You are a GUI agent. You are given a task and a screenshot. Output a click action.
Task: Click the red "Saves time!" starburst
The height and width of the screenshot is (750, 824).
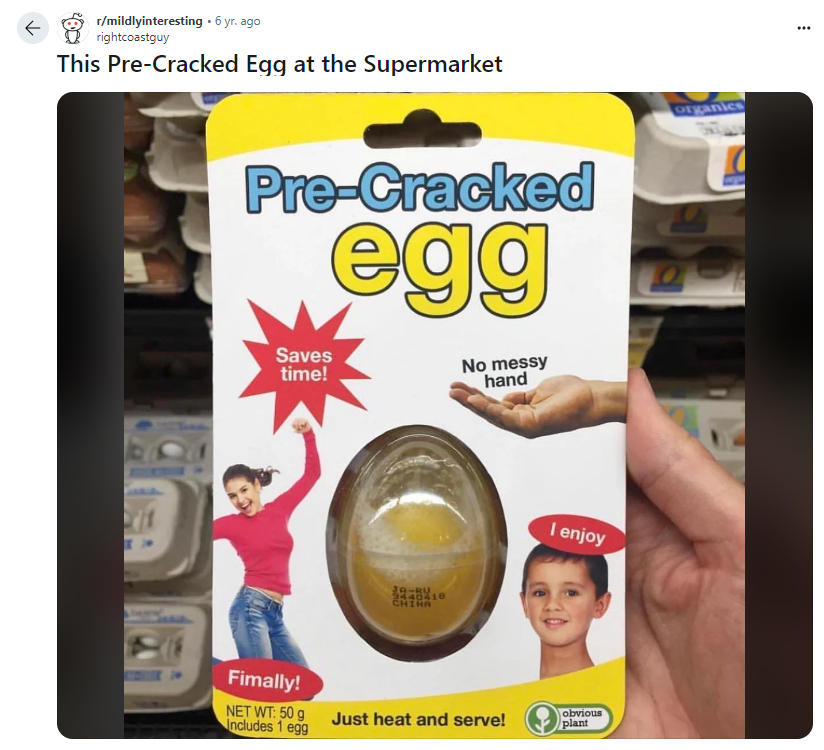(x=304, y=364)
